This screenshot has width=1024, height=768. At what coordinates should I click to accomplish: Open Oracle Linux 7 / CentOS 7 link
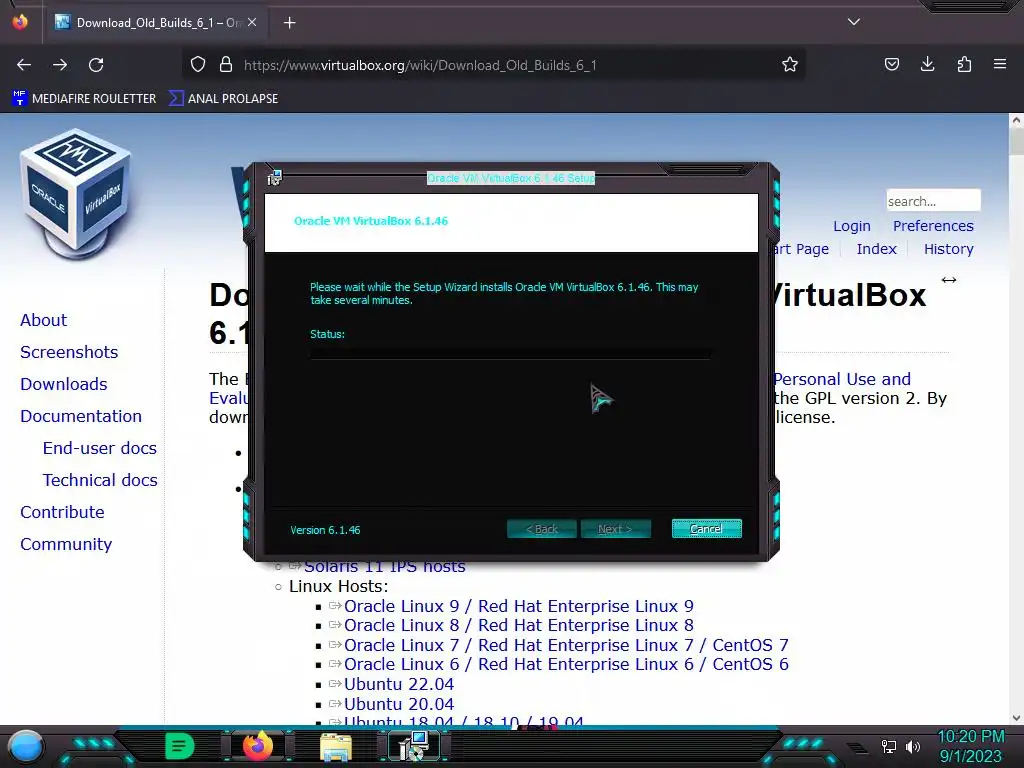(566, 645)
